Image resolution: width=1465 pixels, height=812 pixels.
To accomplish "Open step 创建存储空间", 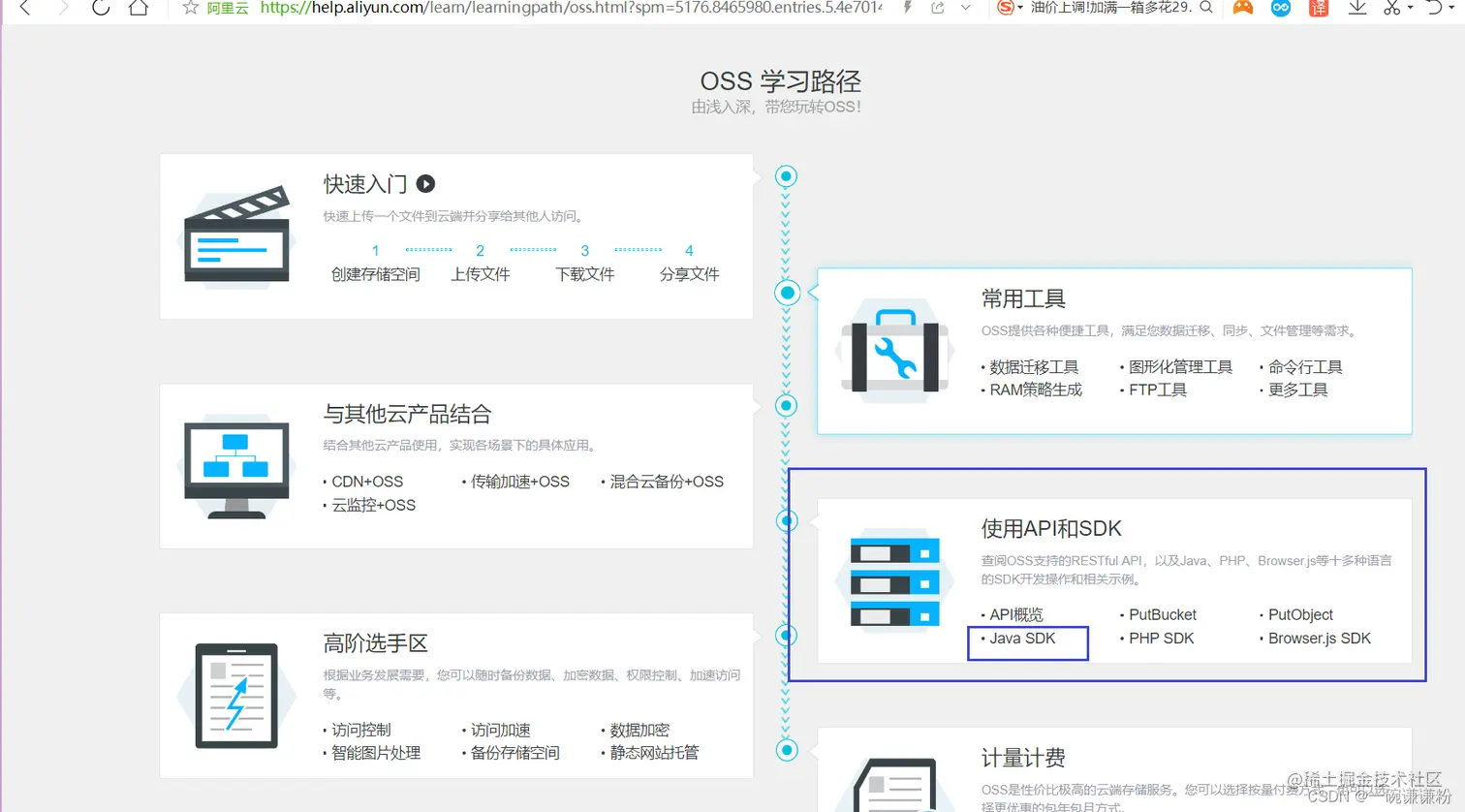I will 376,274.
